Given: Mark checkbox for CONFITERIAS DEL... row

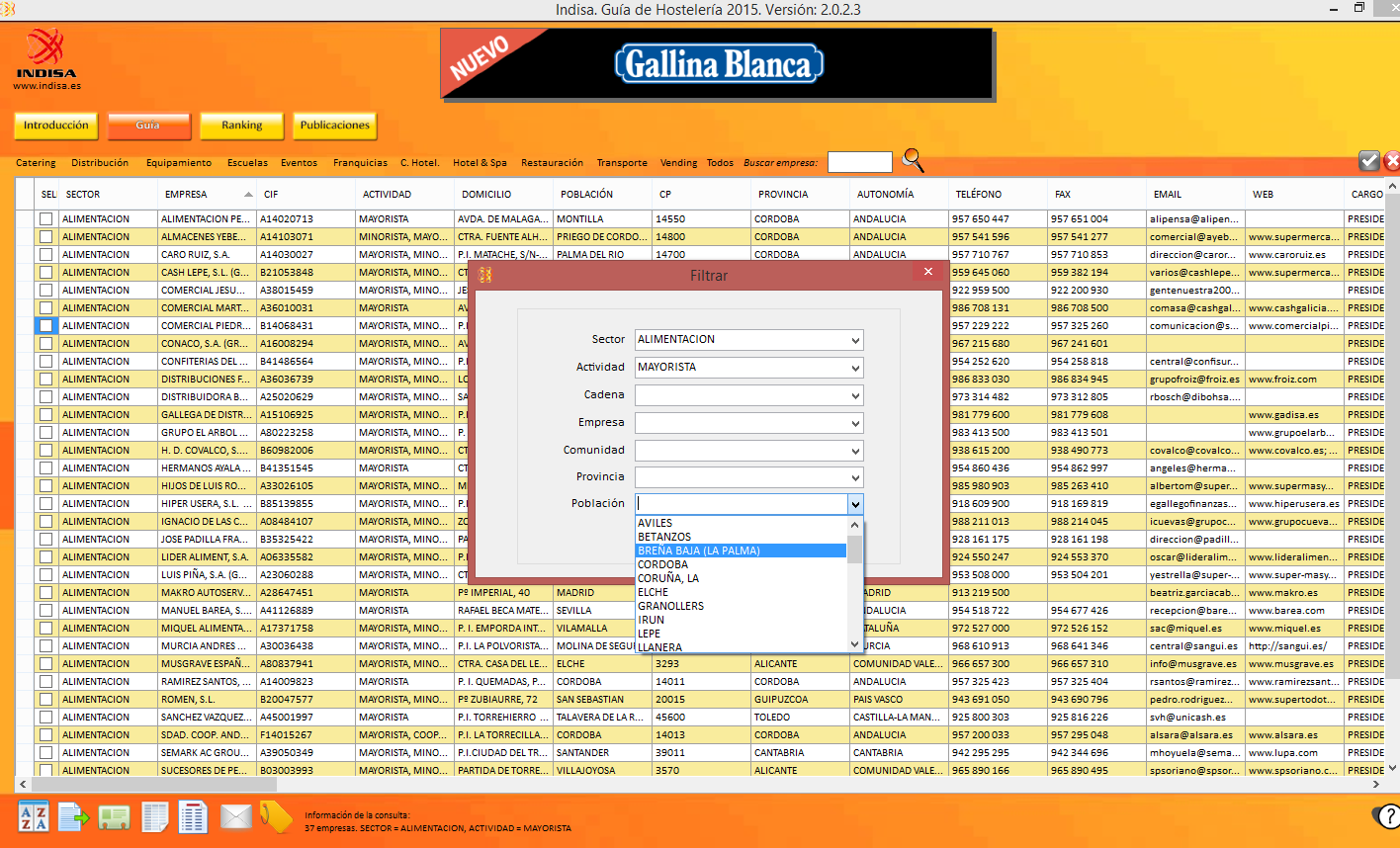Looking at the screenshot, I should [x=45, y=361].
